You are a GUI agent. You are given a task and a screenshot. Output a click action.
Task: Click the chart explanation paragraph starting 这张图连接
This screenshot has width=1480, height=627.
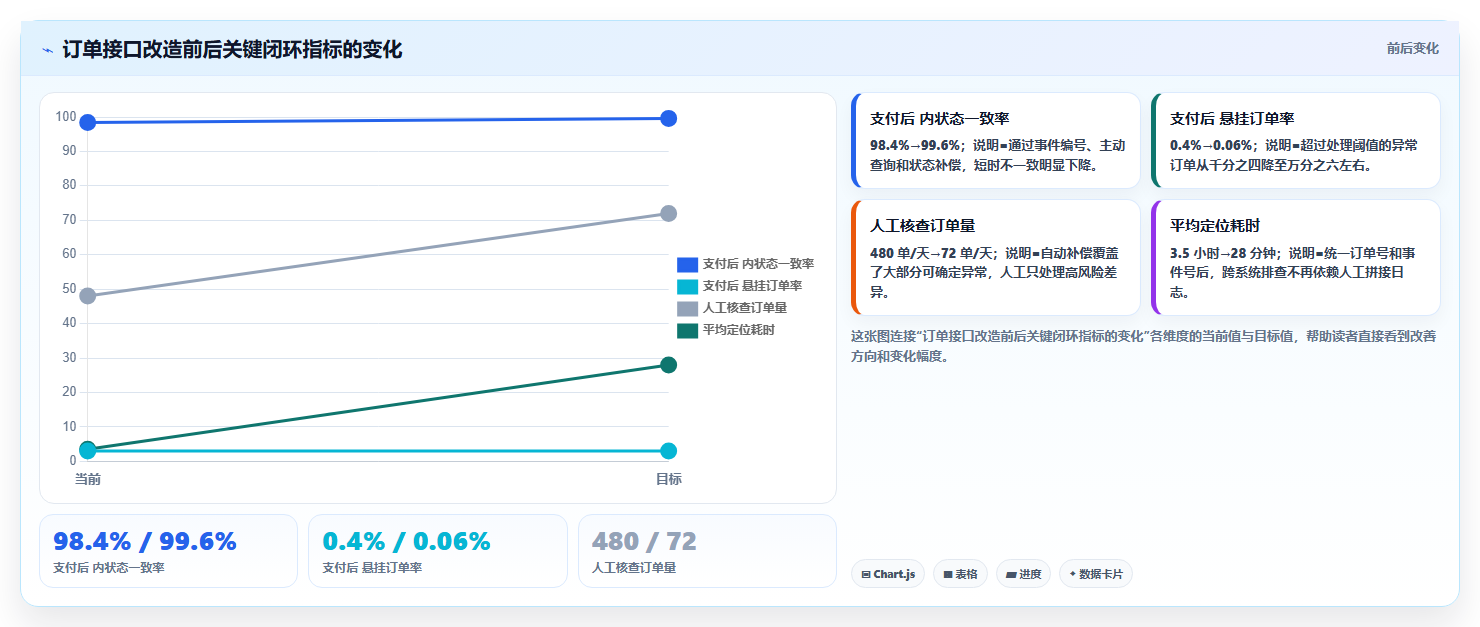pos(1144,346)
